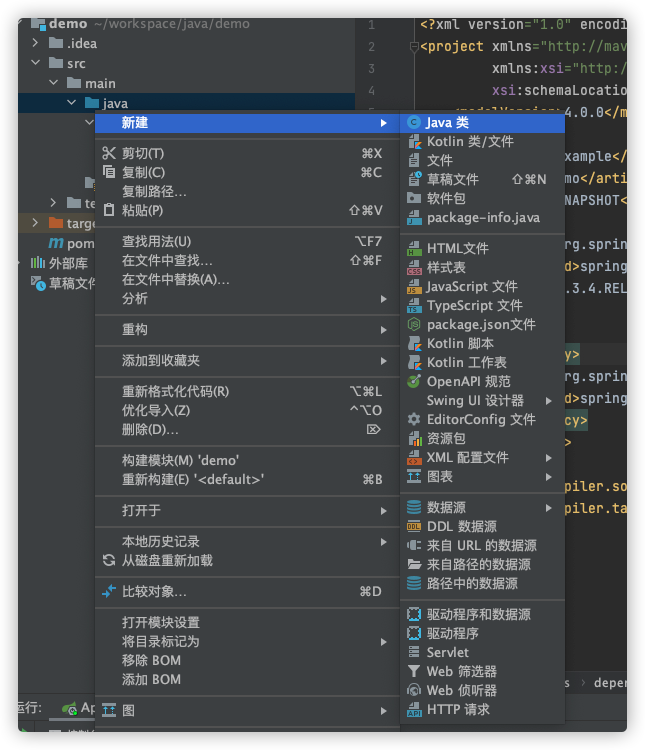Viewport: 645px width, 750px height.
Task: Choose 比较对象 menu entry
Action: coord(154,591)
